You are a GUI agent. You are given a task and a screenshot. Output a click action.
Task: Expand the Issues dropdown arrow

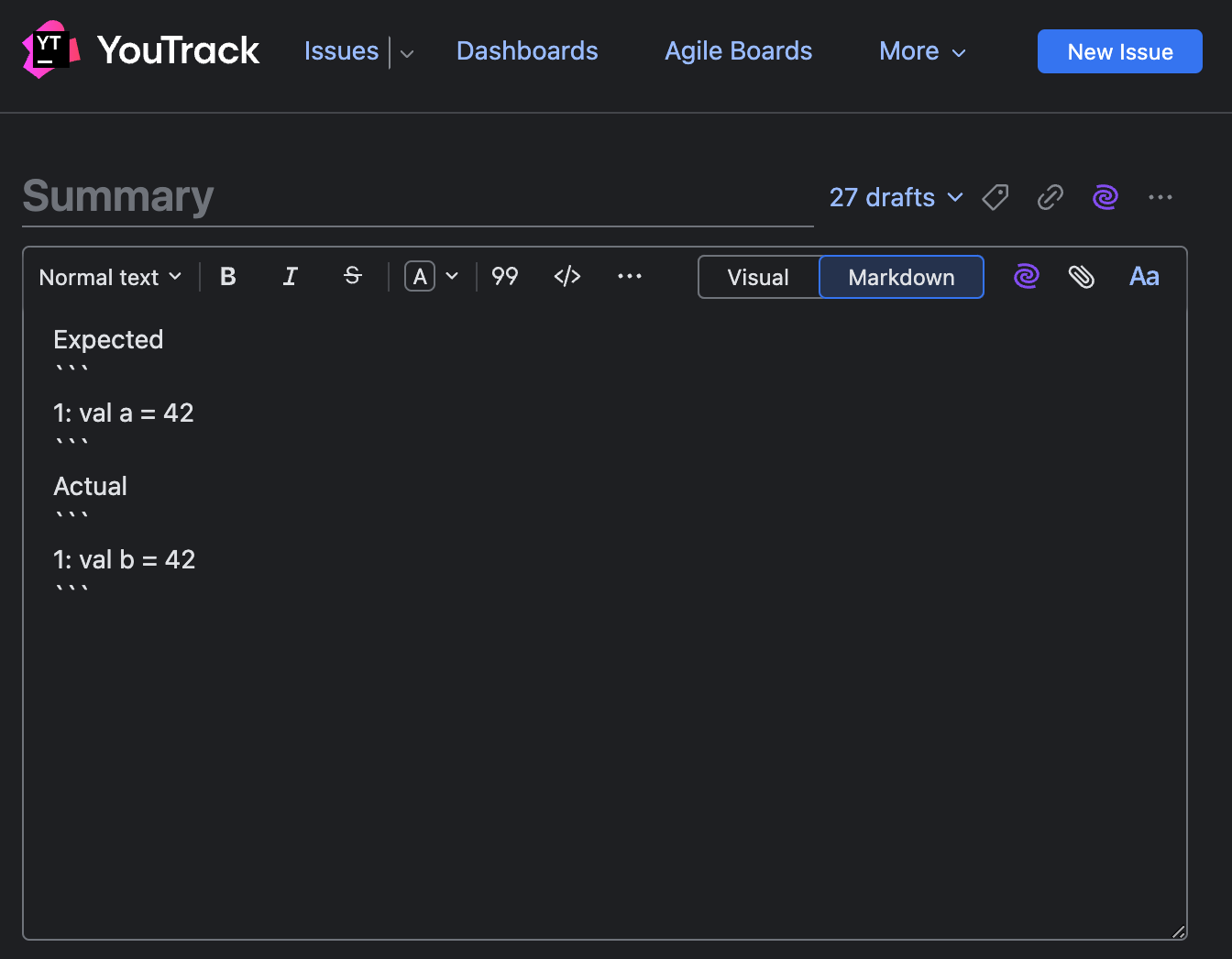[407, 53]
